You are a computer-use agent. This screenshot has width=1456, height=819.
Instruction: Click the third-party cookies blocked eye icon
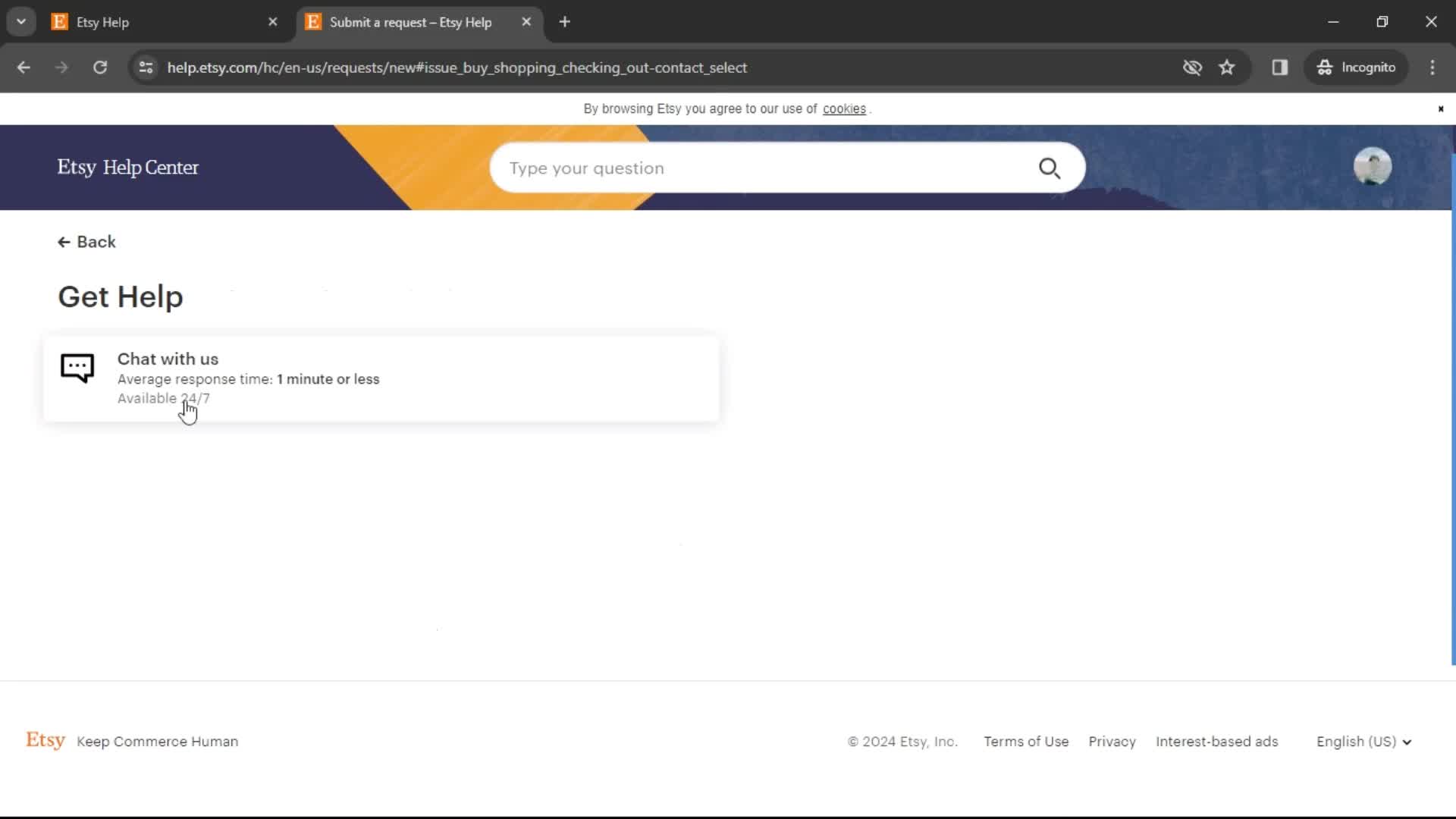[x=1192, y=67]
